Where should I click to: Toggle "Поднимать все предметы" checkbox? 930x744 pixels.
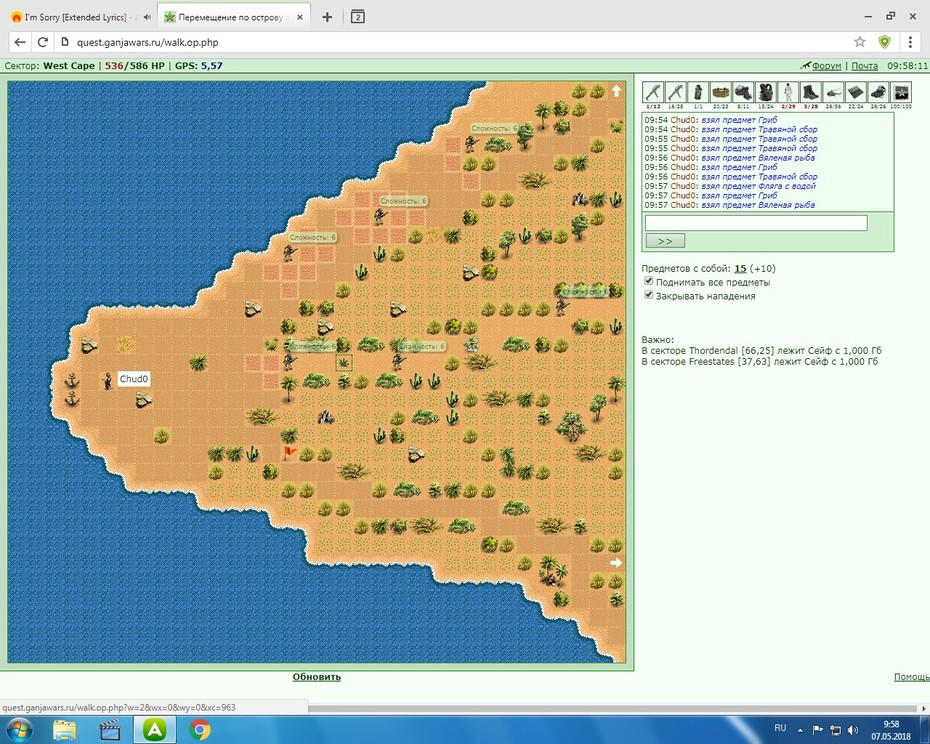tap(649, 281)
